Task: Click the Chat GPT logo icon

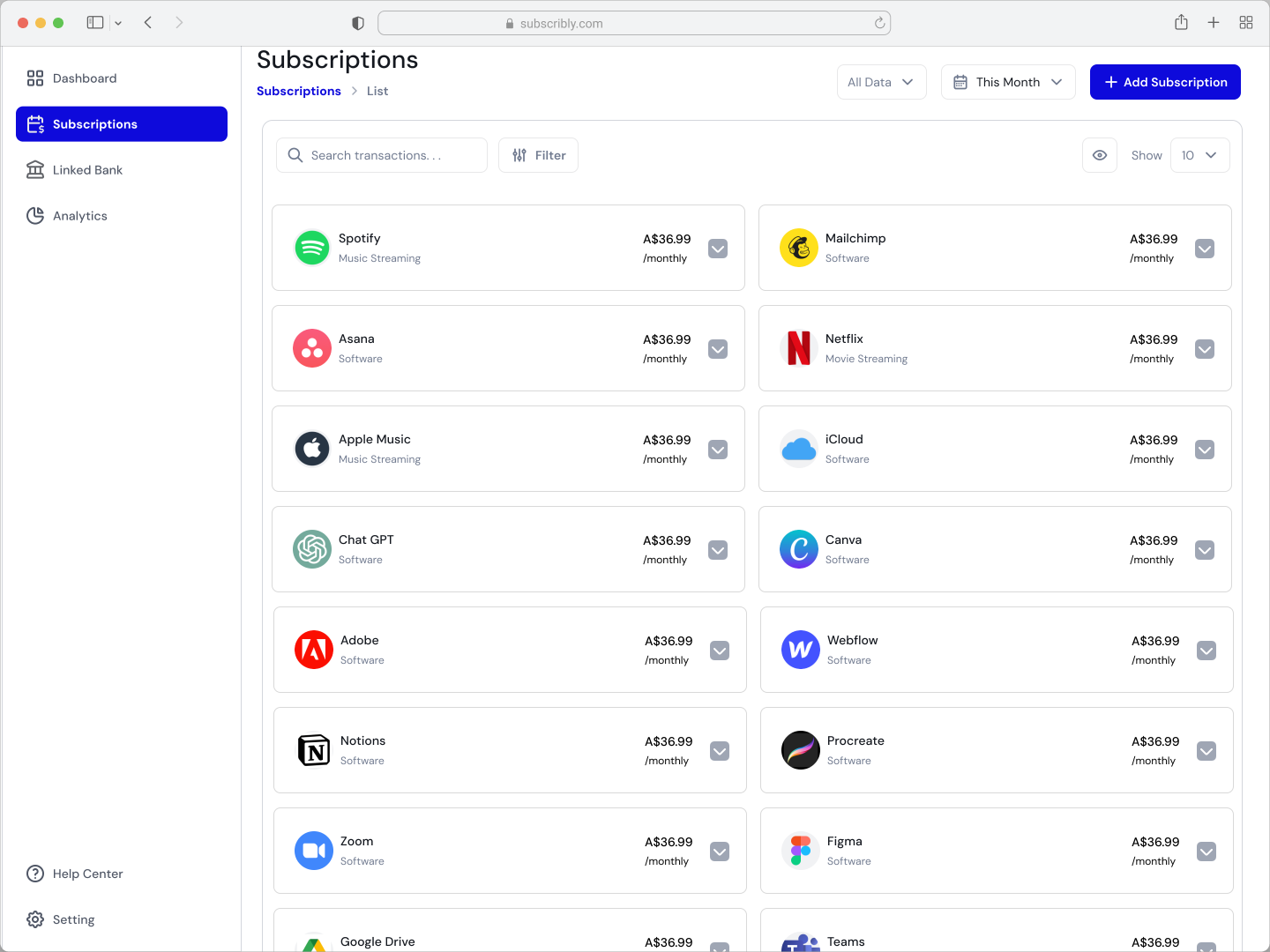Action: point(312,549)
